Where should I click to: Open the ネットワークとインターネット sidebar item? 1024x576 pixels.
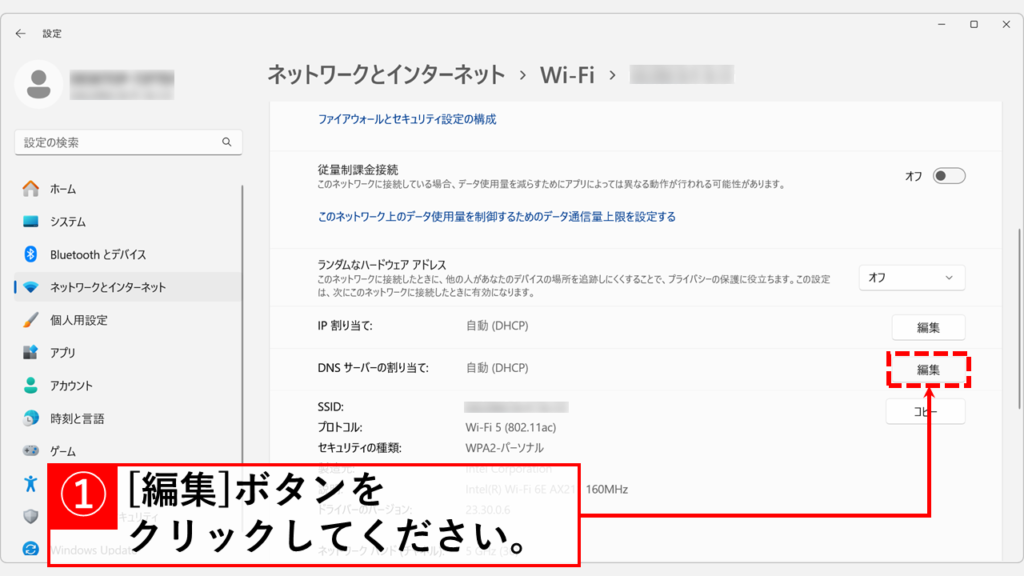[x=108, y=287]
